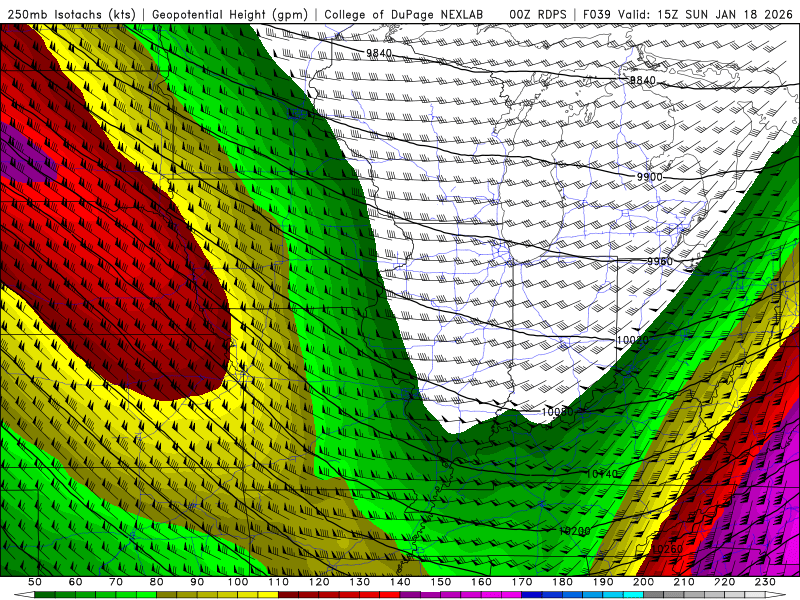The height and width of the screenshot is (600, 800).
Task: Select the dark green swatch below the 50 label
Action: pyautogui.click(x=45, y=595)
